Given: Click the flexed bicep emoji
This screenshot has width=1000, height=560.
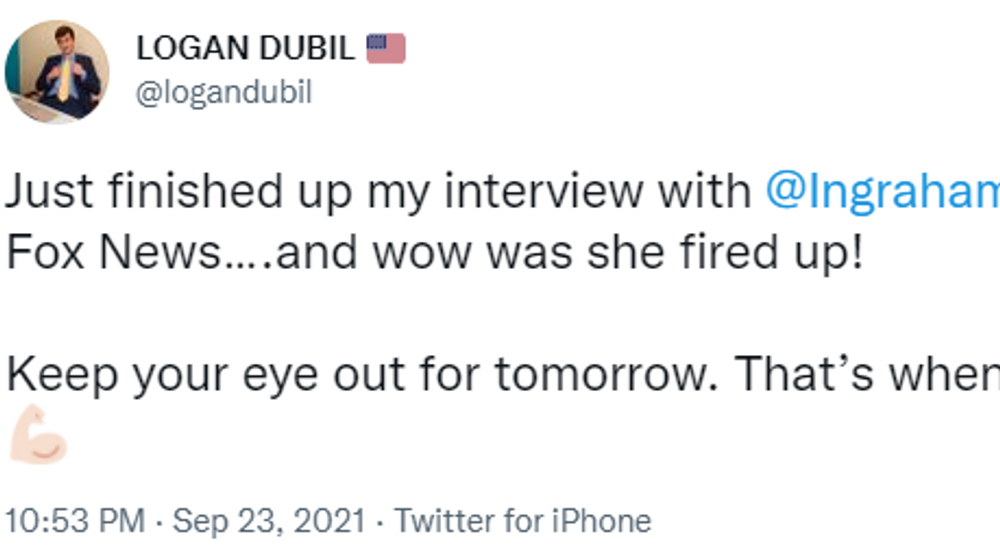Looking at the screenshot, I should pos(37,436).
